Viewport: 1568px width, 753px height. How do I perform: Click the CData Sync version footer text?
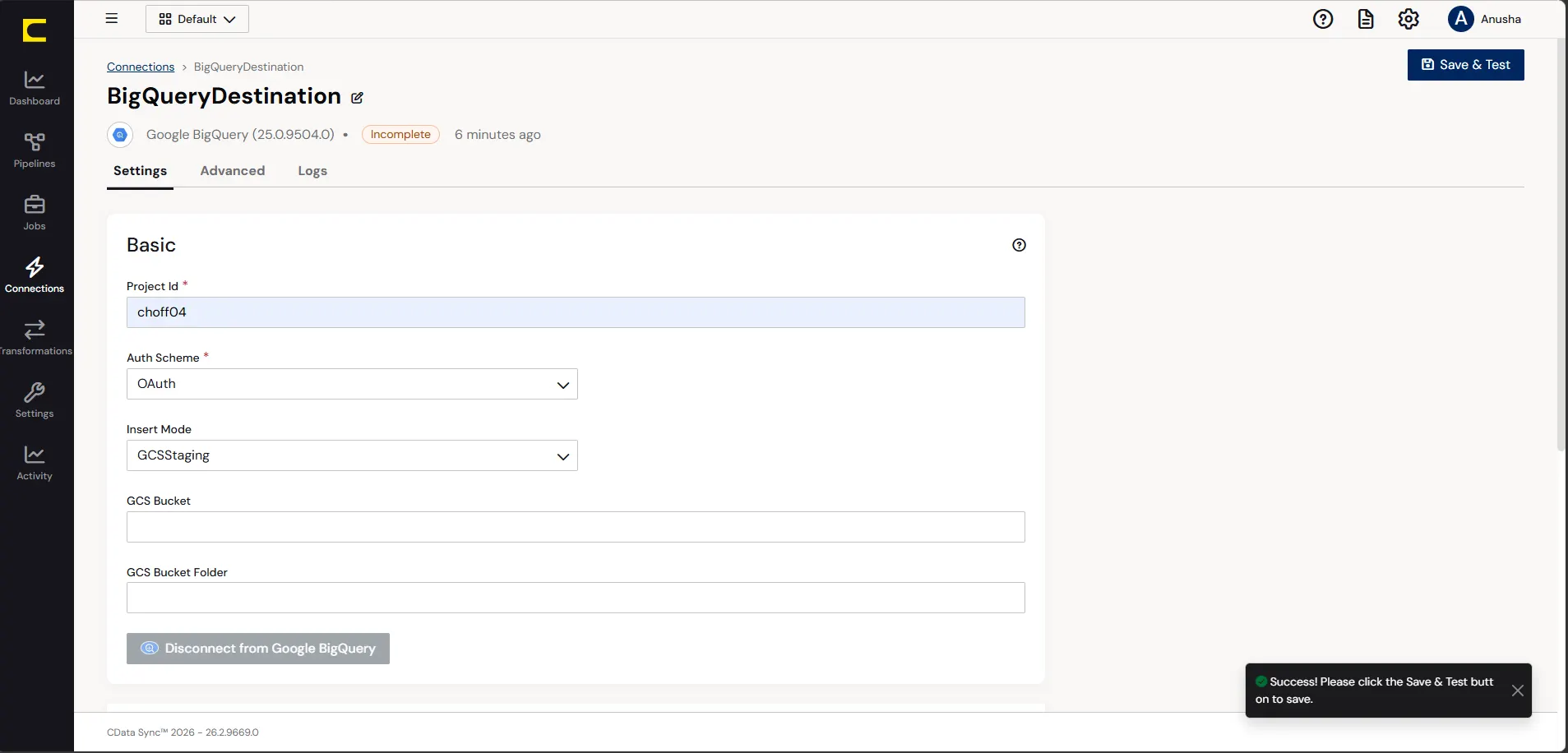(183, 732)
